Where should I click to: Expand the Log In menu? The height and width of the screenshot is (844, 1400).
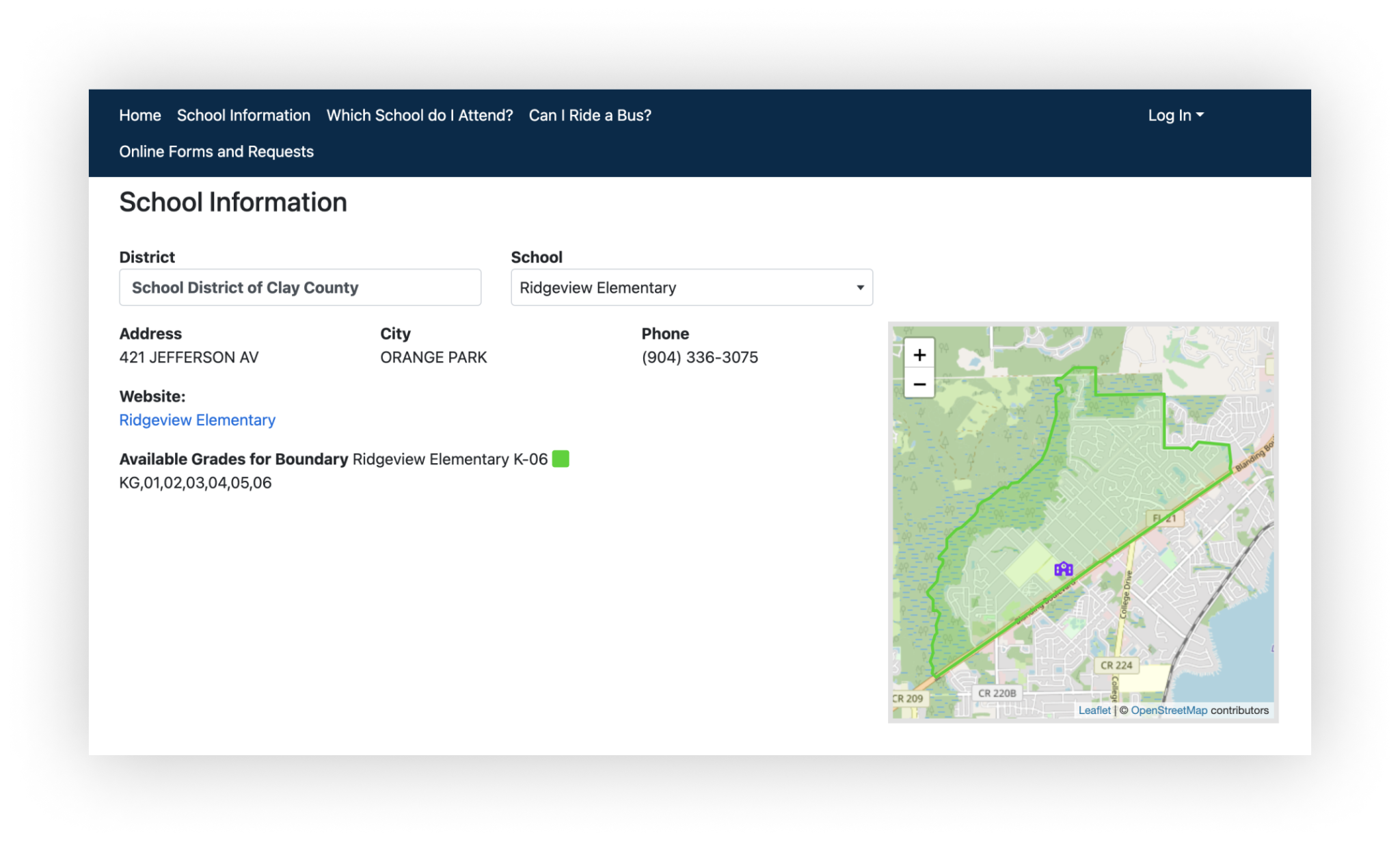pyautogui.click(x=1174, y=115)
